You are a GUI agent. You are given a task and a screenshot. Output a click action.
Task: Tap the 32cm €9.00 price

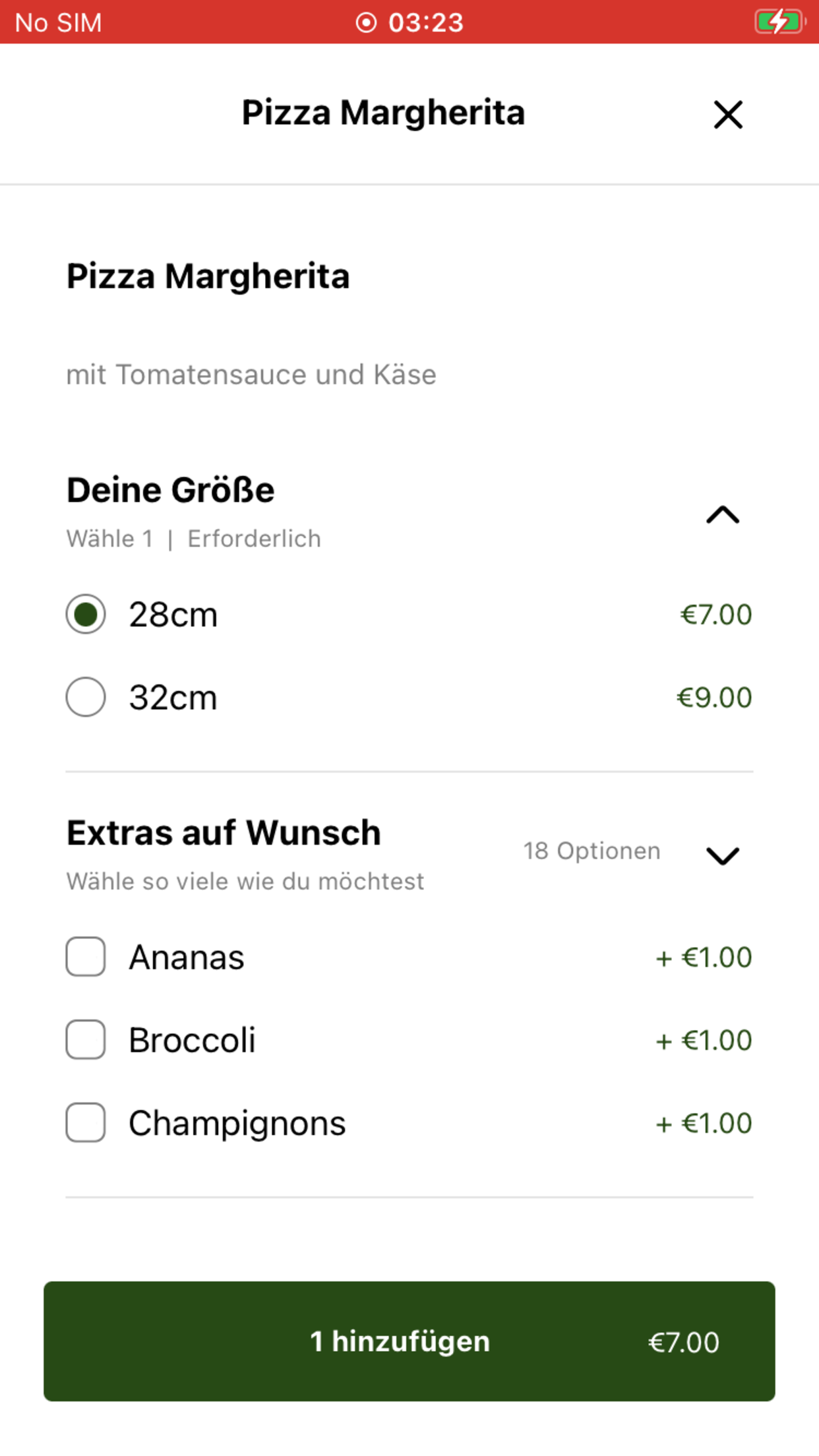pyautogui.click(x=714, y=698)
